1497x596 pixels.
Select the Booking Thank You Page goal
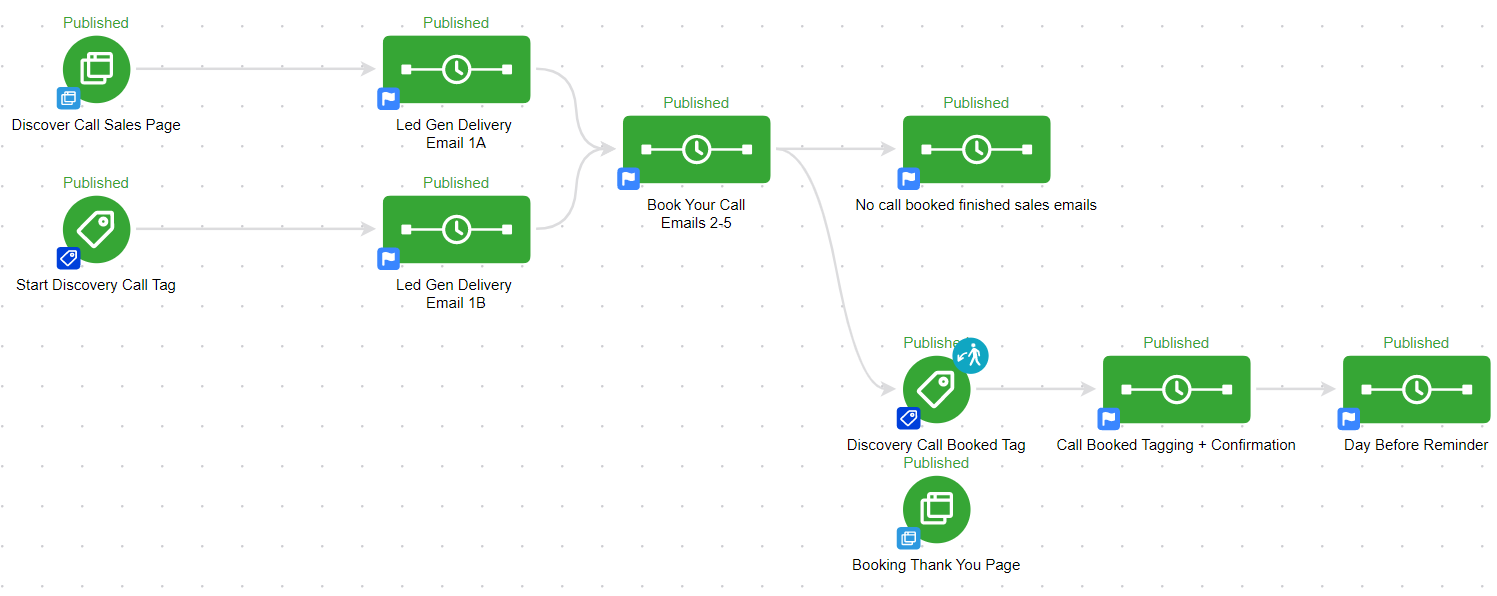pyautogui.click(x=936, y=509)
